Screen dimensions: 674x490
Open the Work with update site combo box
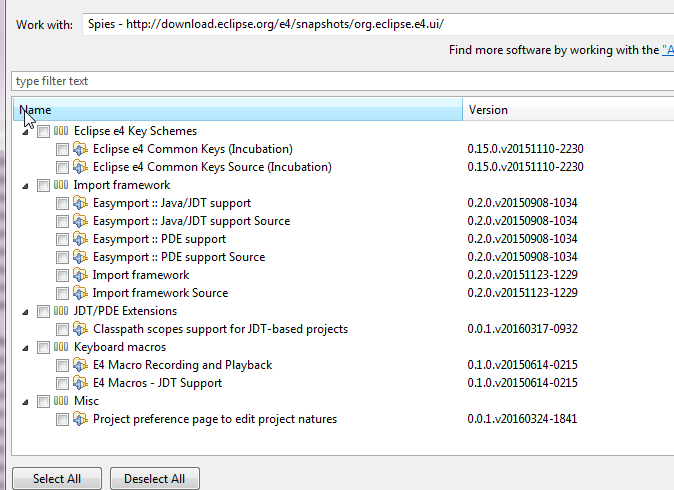[x=378, y=24]
